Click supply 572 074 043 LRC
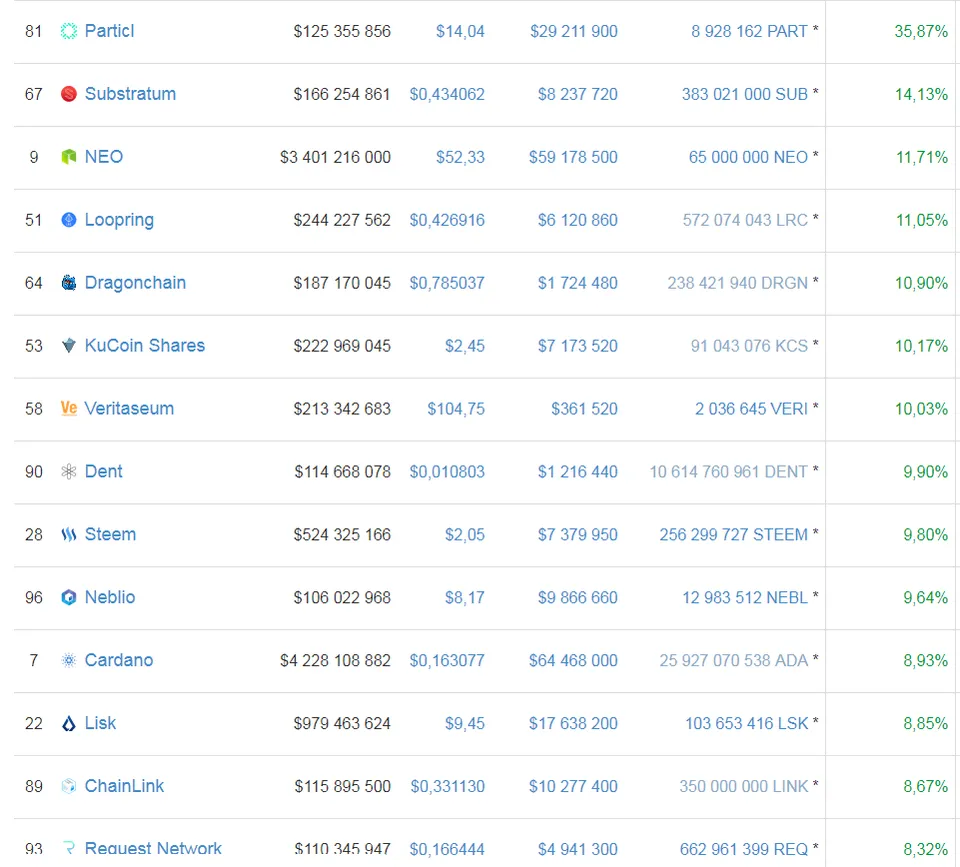This screenshot has height=867, width=960. pos(745,220)
